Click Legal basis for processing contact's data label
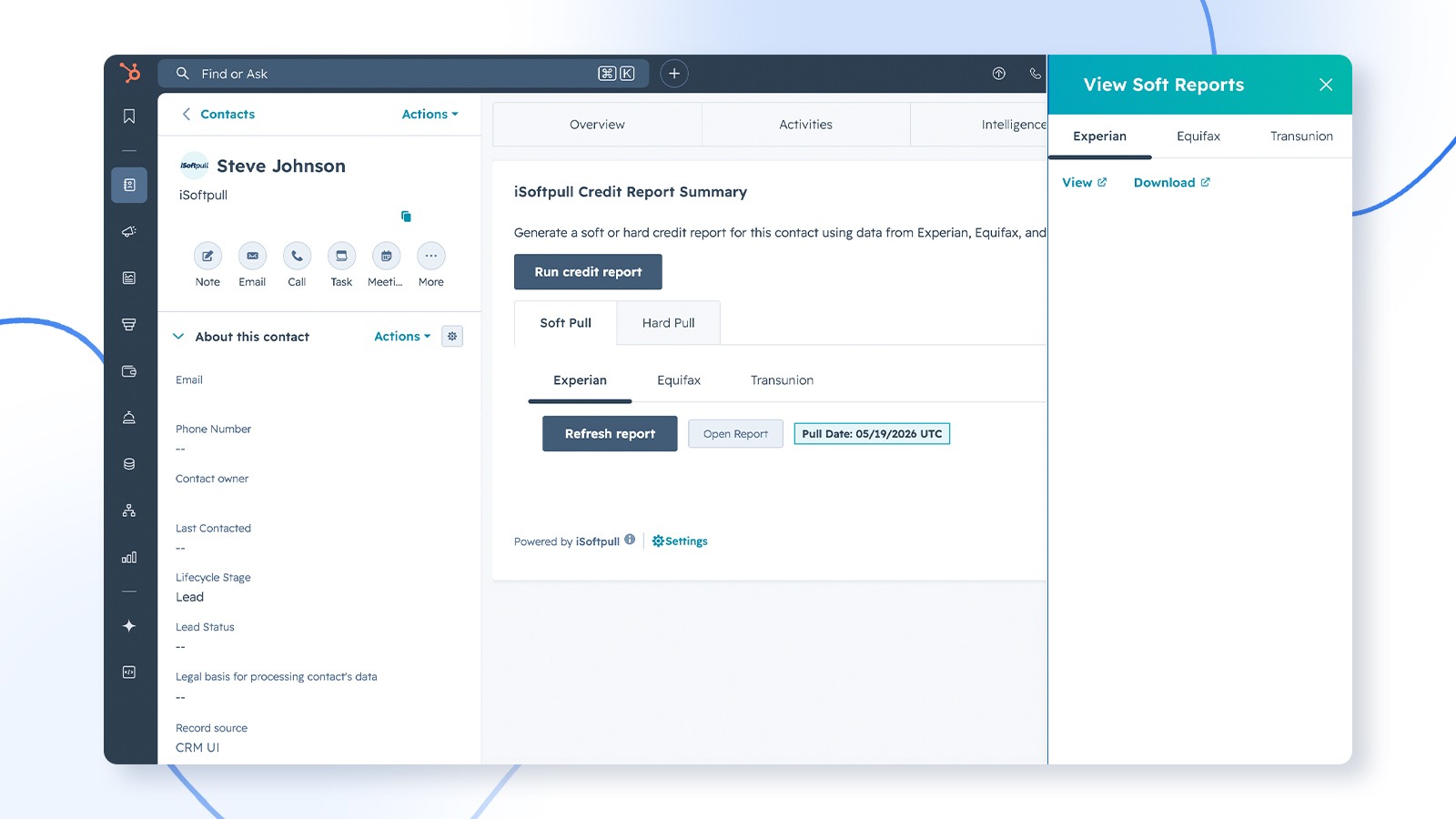 coord(276,677)
